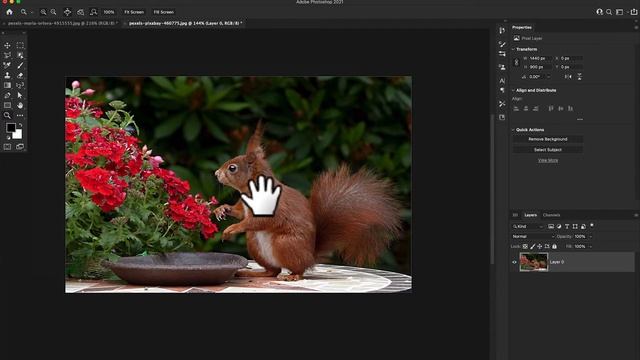Select the Path Selection arrow tool
Image resolution: width=640 pixels, height=360 pixels.
tap(20, 95)
